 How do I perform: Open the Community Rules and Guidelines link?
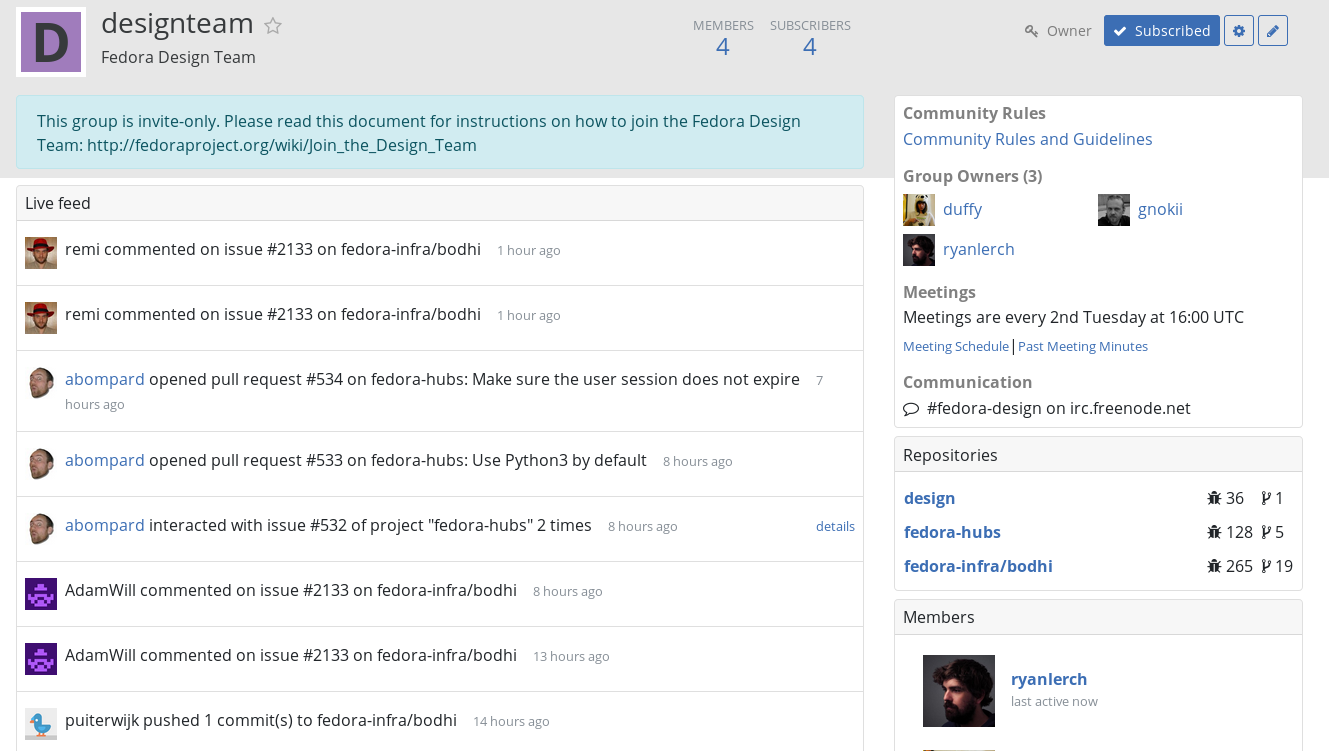pos(1028,139)
